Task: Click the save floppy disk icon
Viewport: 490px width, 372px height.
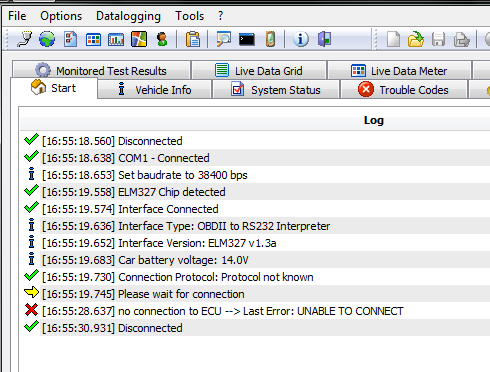Action: point(438,39)
